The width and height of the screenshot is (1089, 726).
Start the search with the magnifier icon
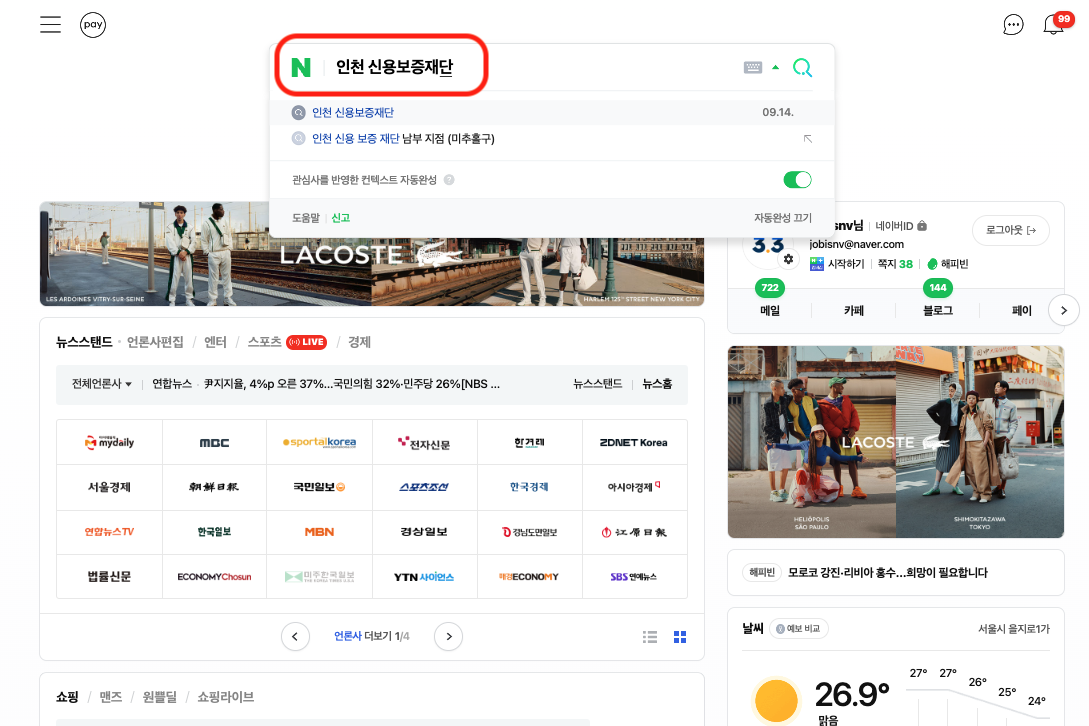point(802,65)
